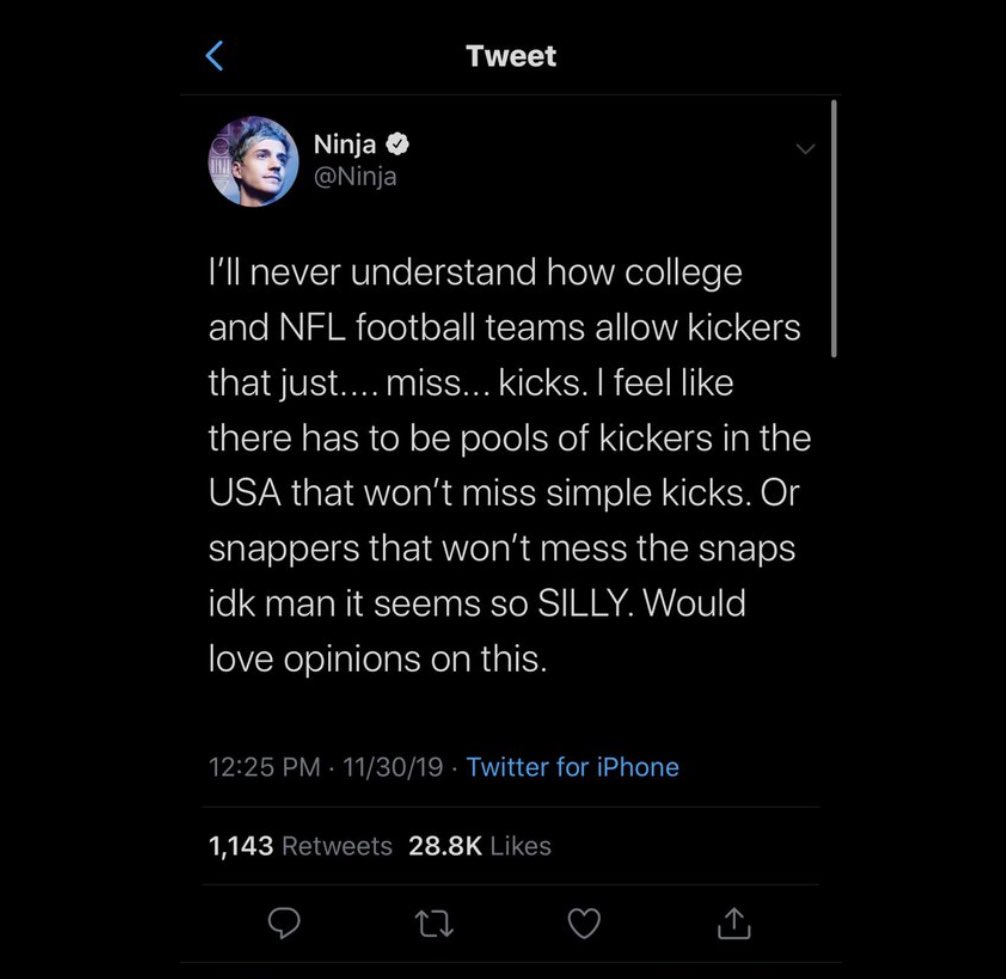Reply to Ninja's tweet
This screenshot has width=1006, height=979.
[x=285, y=924]
